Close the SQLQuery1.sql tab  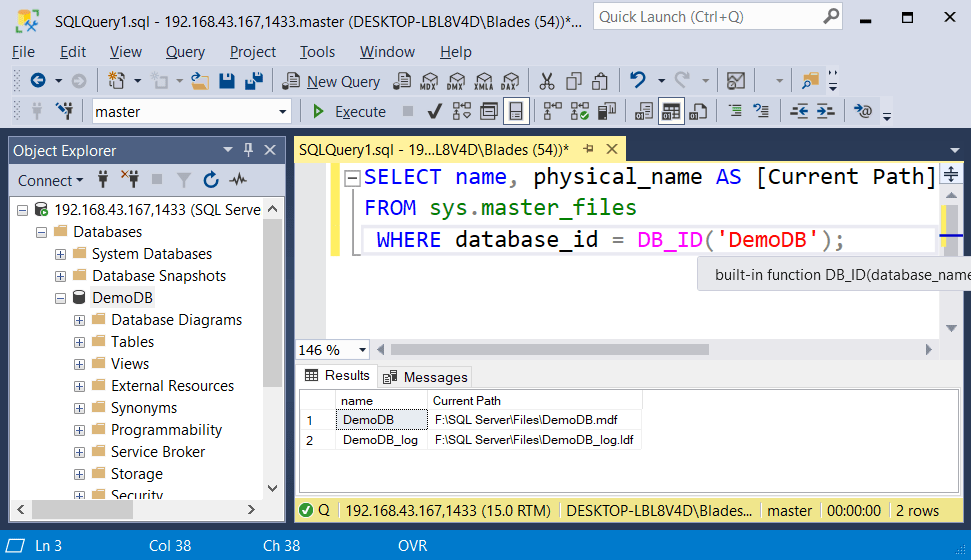click(612, 149)
